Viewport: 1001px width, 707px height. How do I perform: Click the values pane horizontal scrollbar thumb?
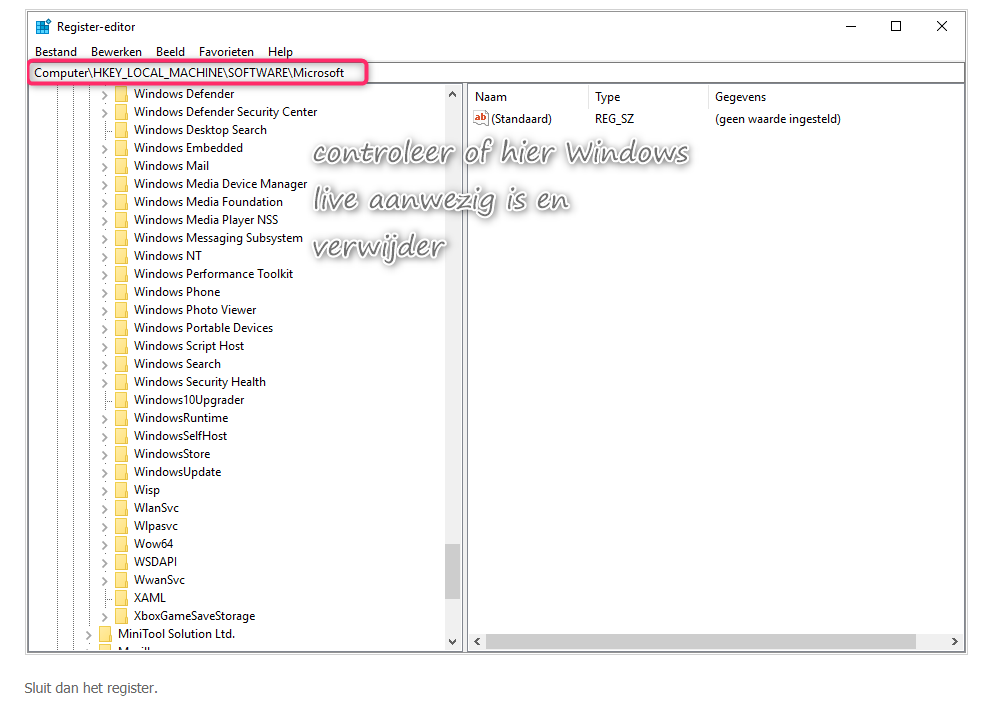pos(700,642)
